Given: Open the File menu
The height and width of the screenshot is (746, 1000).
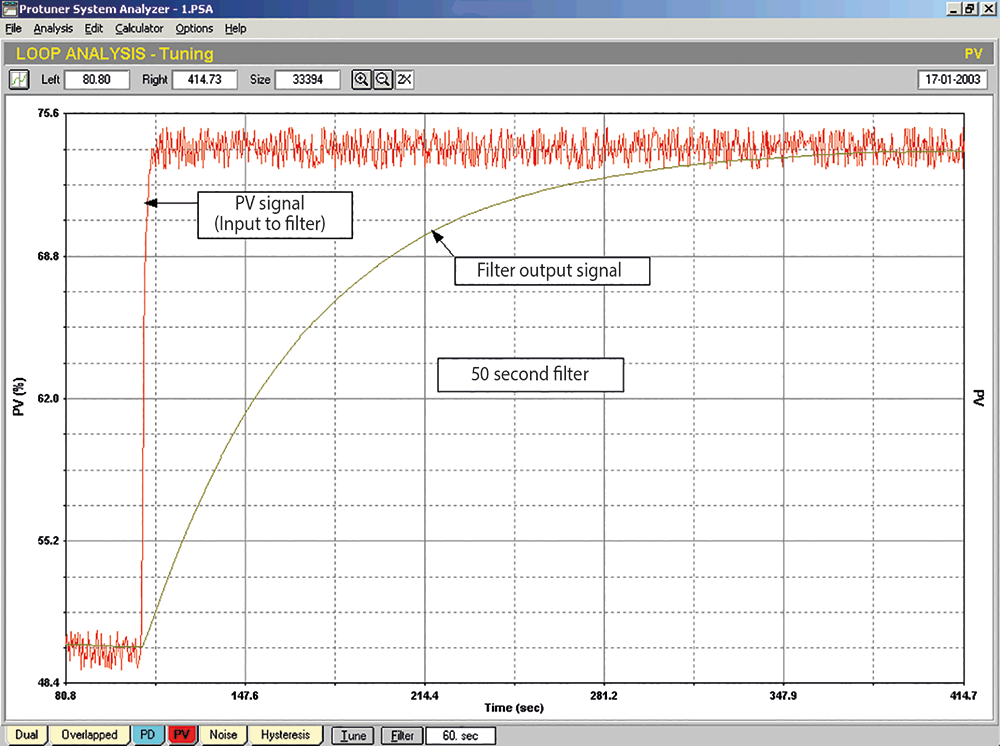Looking at the screenshot, I should [13, 29].
